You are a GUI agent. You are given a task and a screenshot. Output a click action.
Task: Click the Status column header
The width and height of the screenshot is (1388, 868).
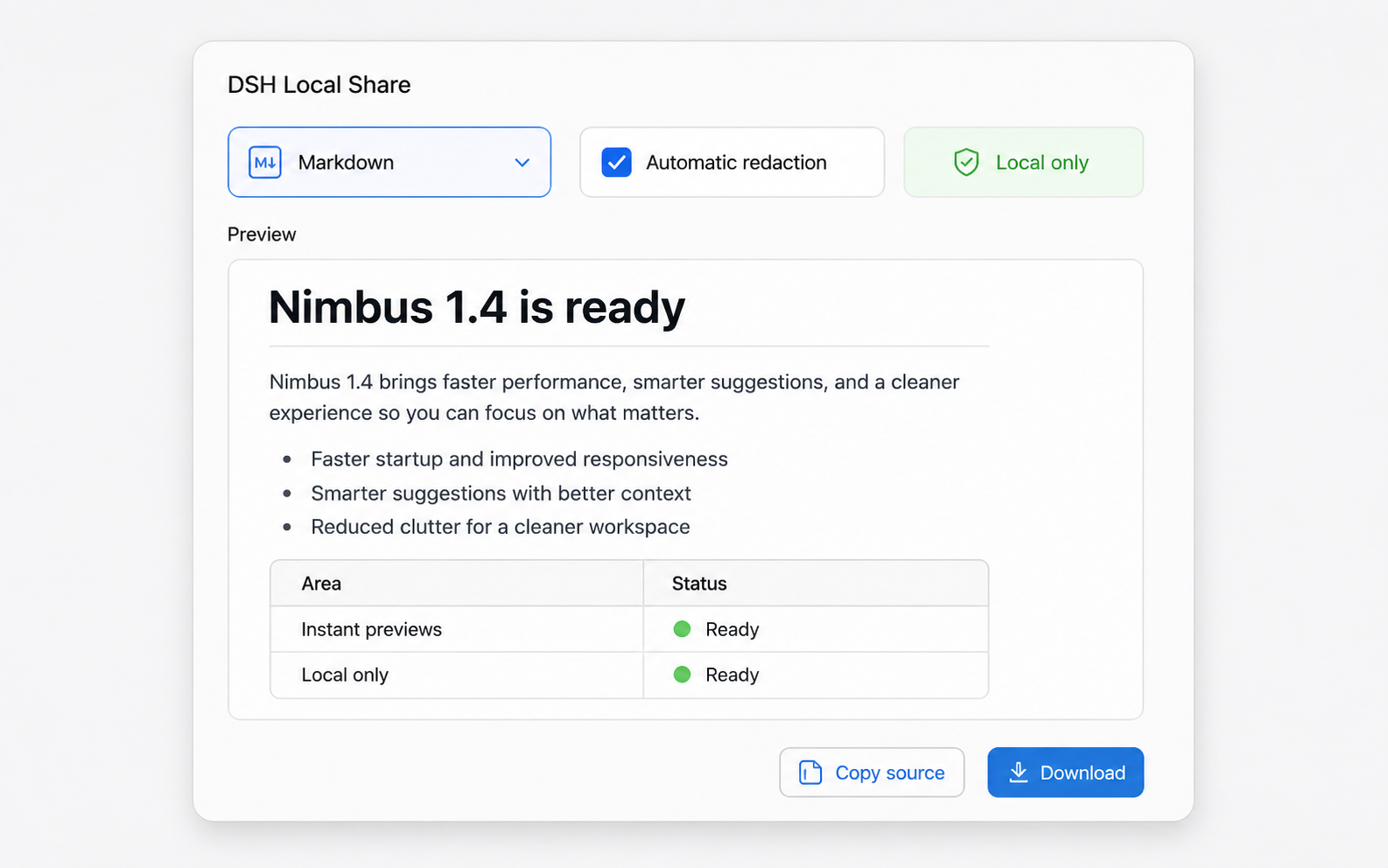click(699, 584)
